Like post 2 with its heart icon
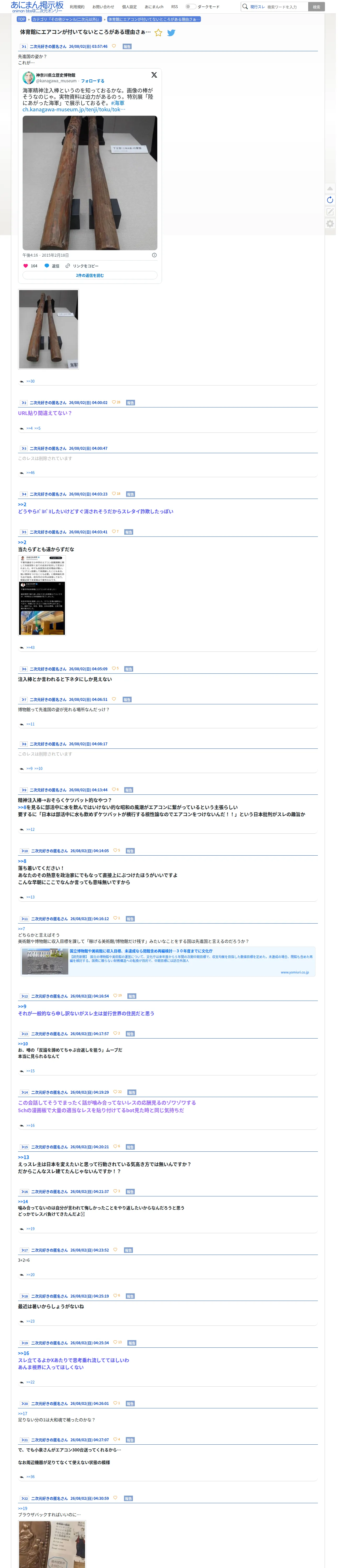This screenshot has height=1568, width=338. (x=114, y=402)
